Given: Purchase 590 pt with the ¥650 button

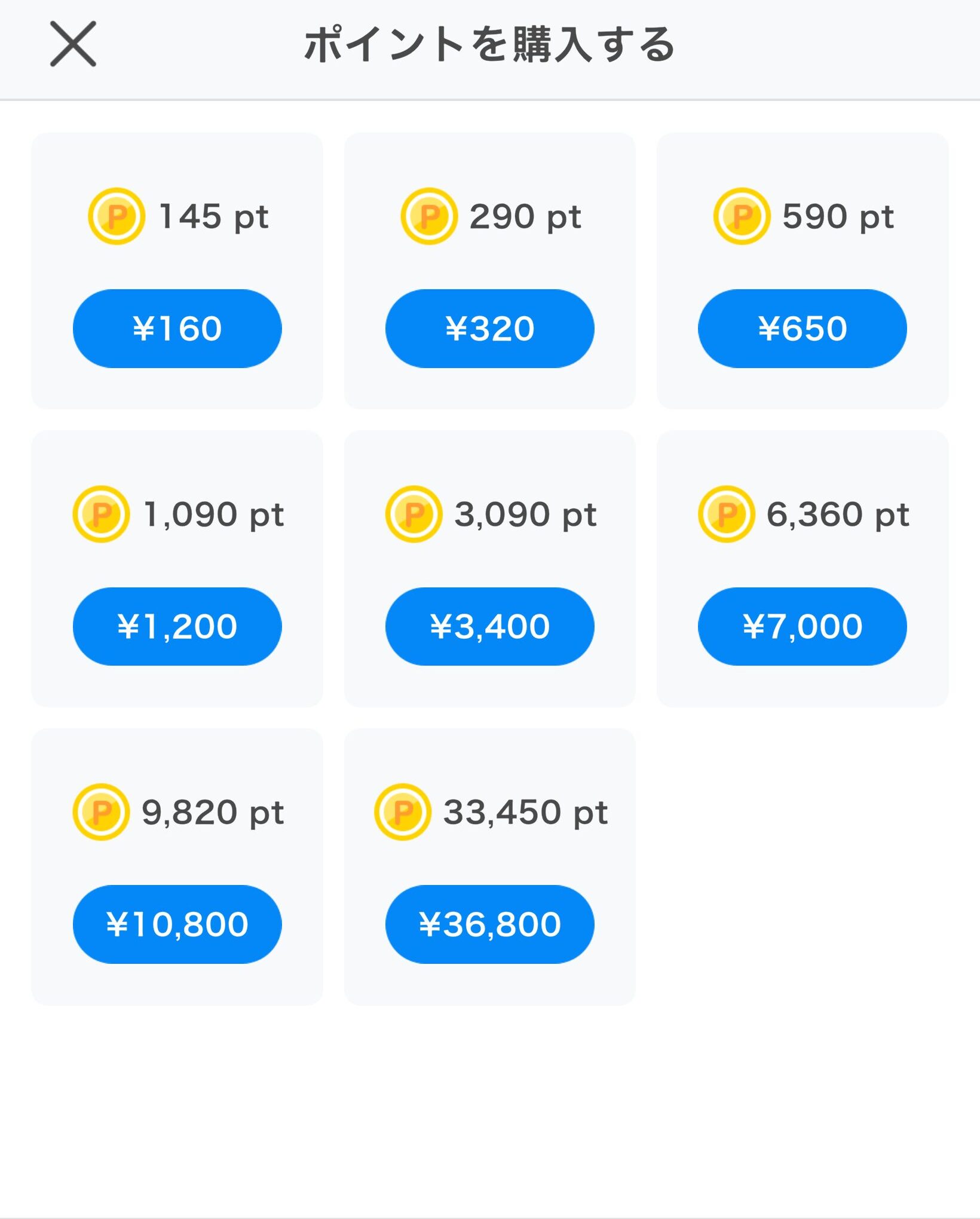Looking at the screenshot, I should click(x=802, y=329).
